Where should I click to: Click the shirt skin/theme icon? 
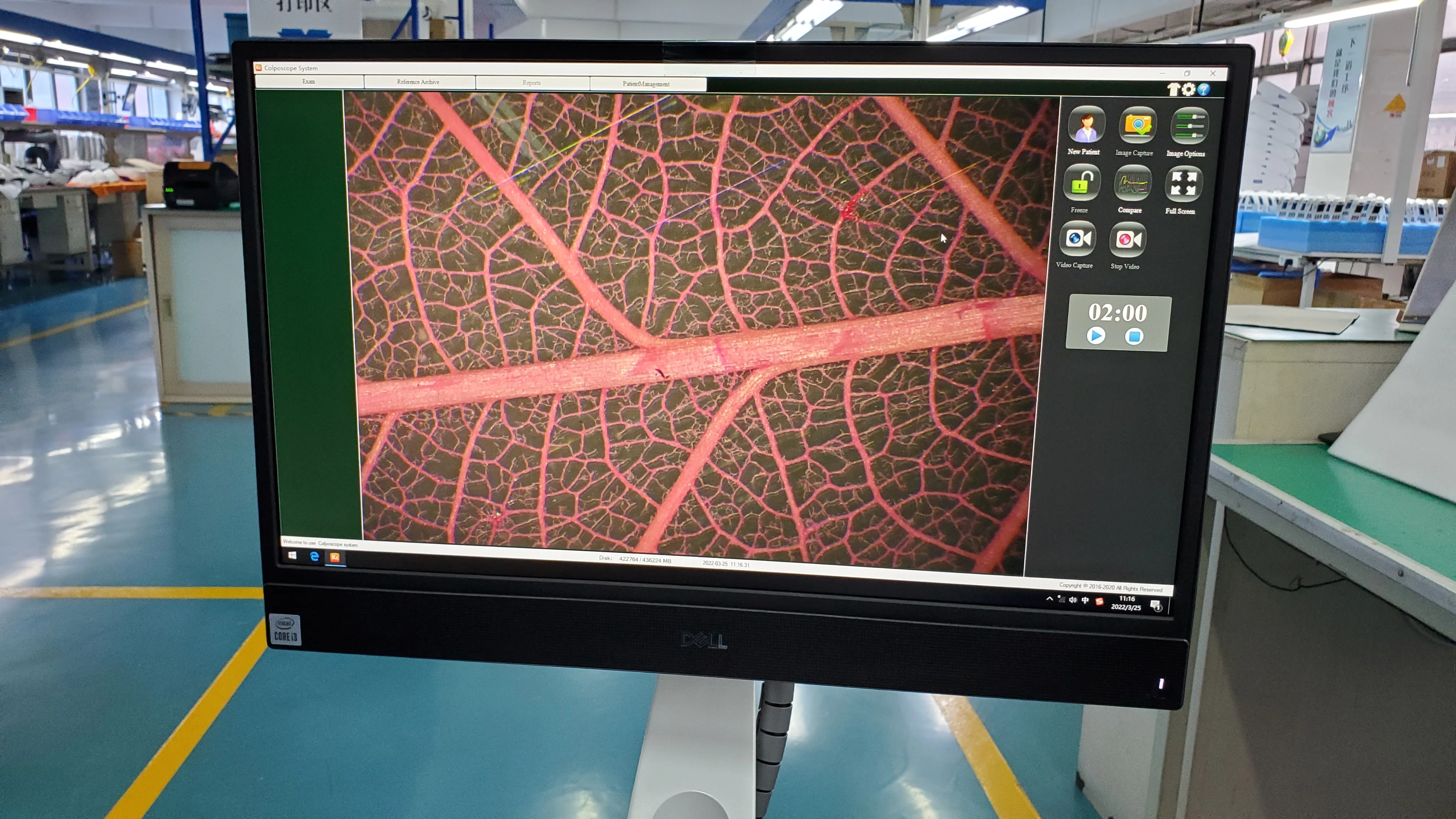1173,89
